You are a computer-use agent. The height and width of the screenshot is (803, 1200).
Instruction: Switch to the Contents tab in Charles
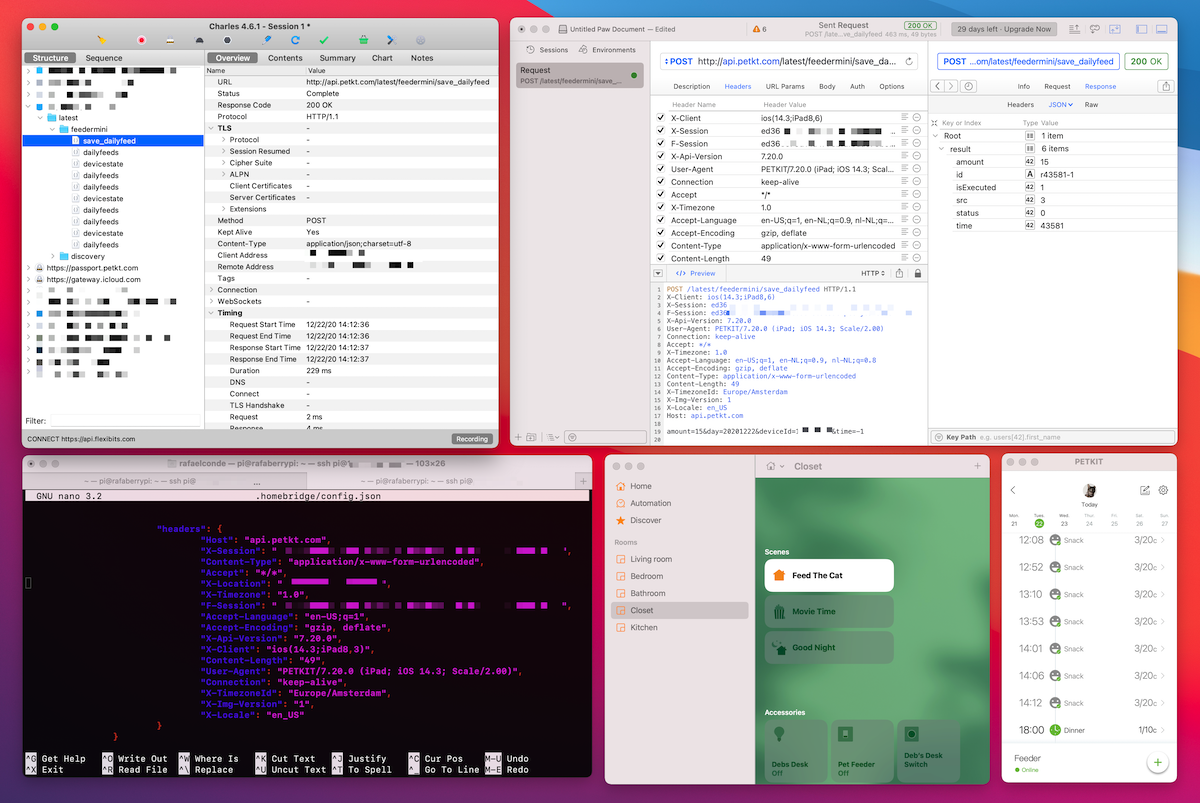(x=285, y=58)
